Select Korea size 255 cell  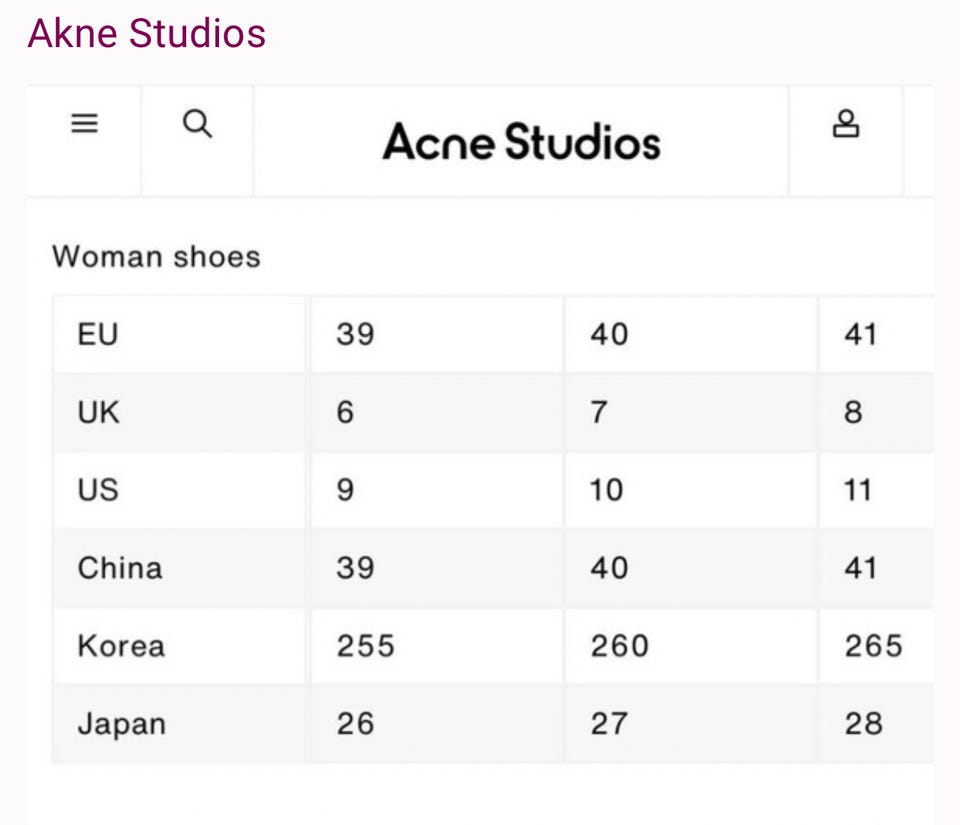(x=437, y=646)
